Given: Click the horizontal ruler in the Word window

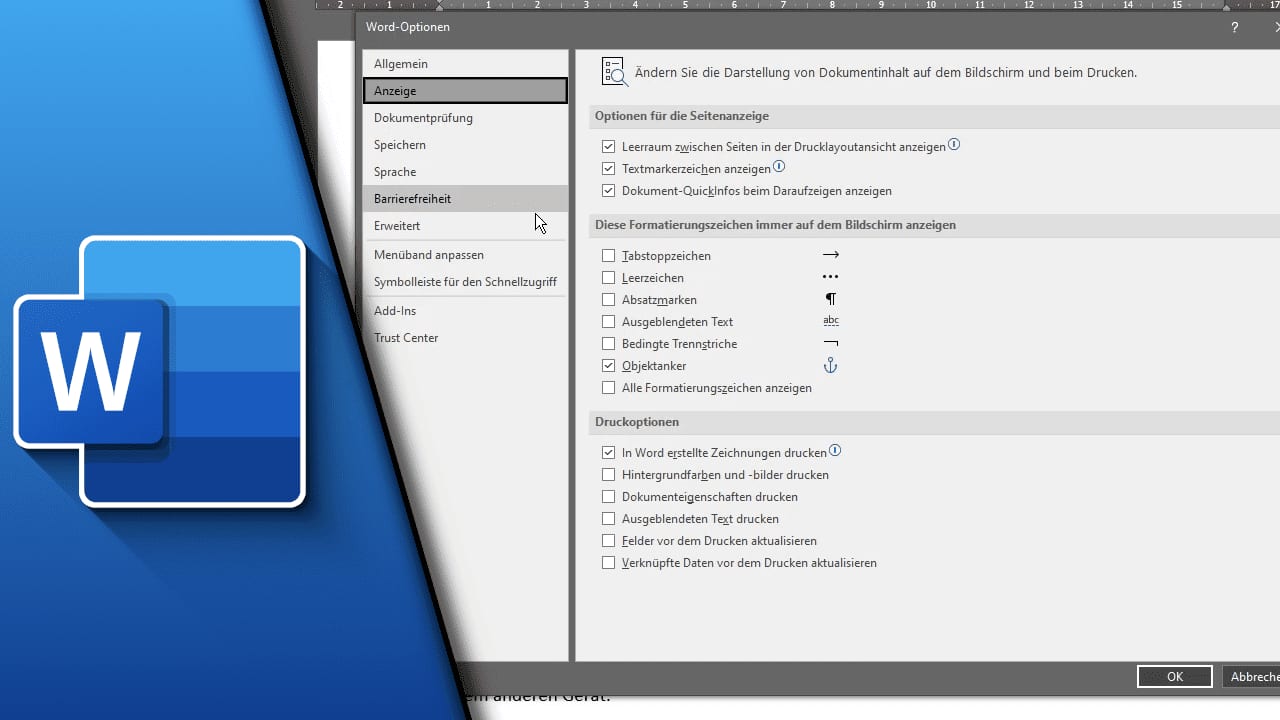Looking at the screenshot, I should [797, 5].
